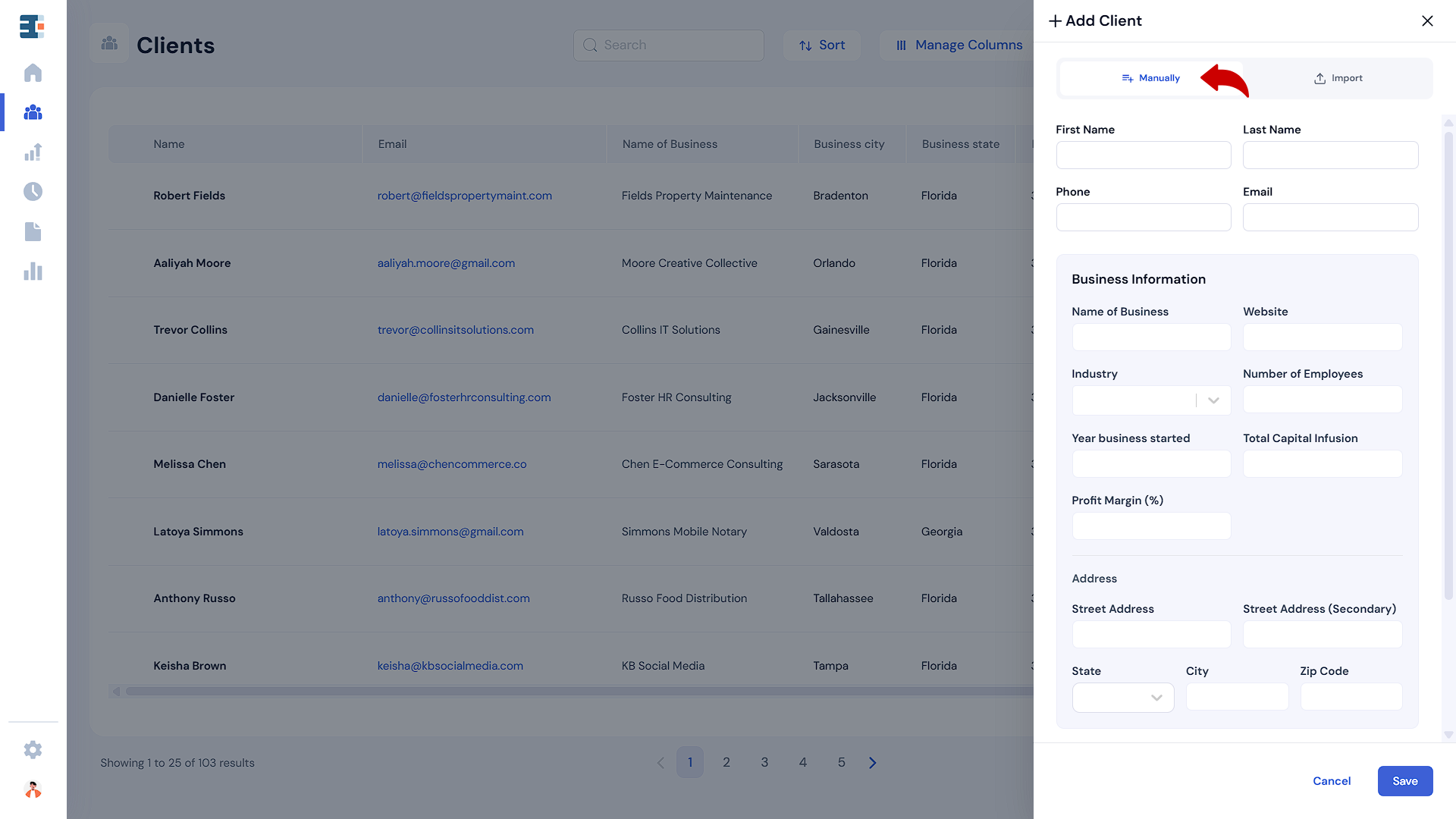The height and width of the screenshot is (819, 1456).
Task: Open the clock icon in sidebar
Action: (x=33, y=192)
